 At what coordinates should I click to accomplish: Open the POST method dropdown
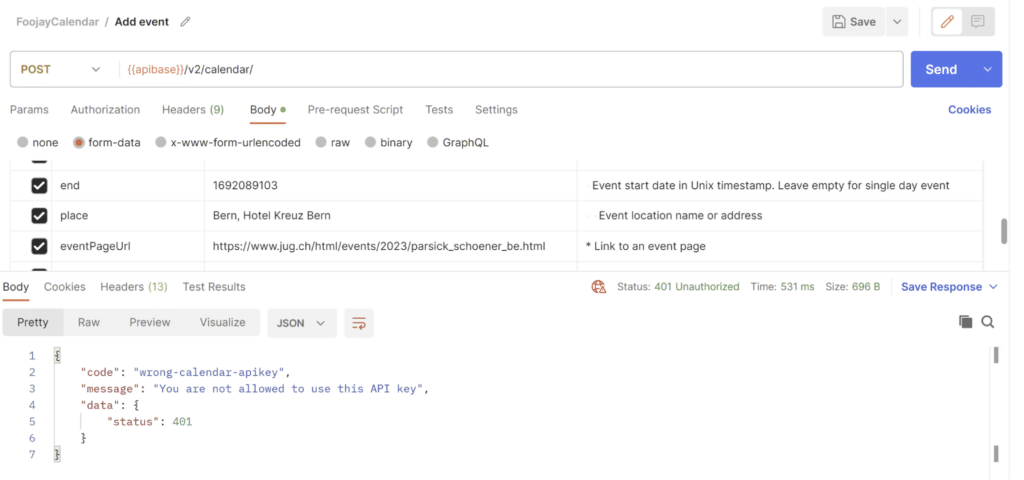(x=60, y=69)
